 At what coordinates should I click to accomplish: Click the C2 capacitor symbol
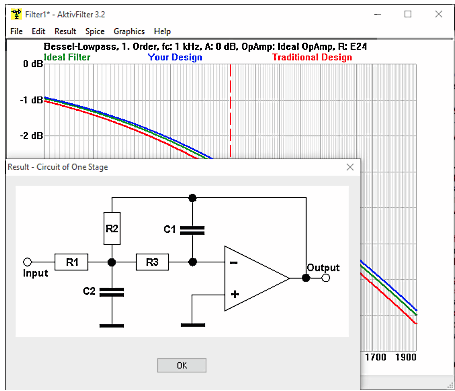[x=112, y=292]
